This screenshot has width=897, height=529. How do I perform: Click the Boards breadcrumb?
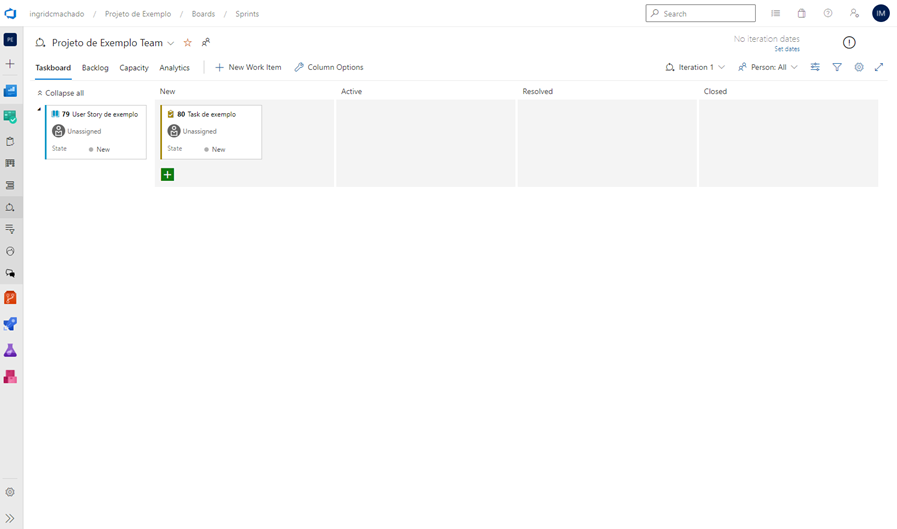click(203, 14)
